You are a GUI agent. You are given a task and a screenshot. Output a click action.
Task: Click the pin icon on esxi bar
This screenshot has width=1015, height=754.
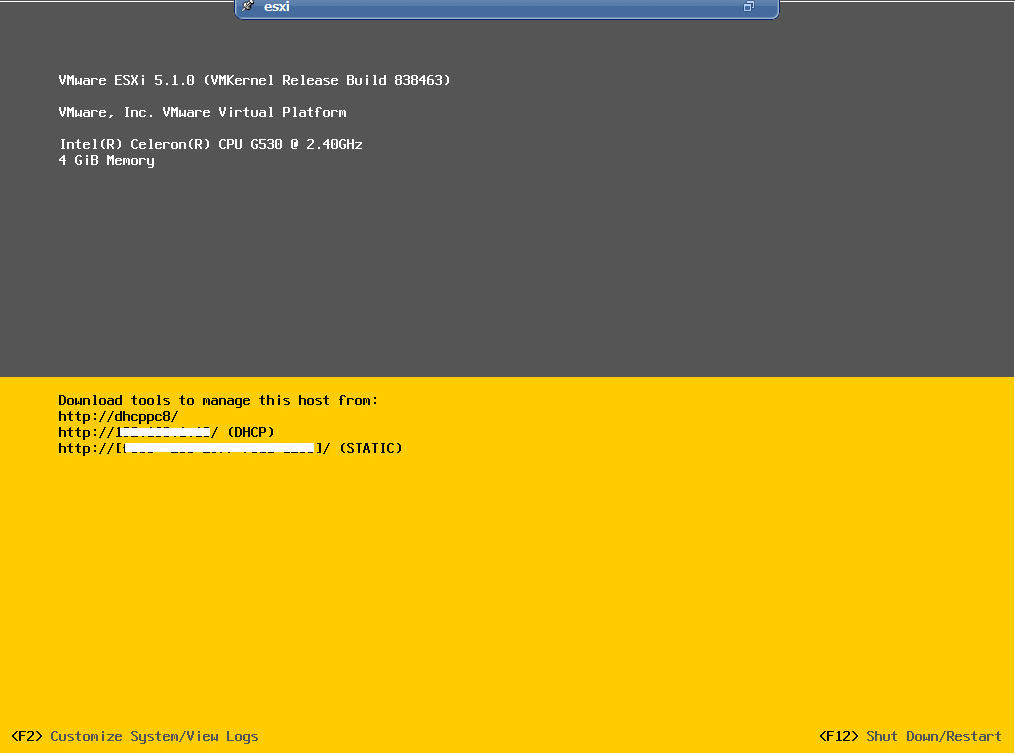point(248,6)
